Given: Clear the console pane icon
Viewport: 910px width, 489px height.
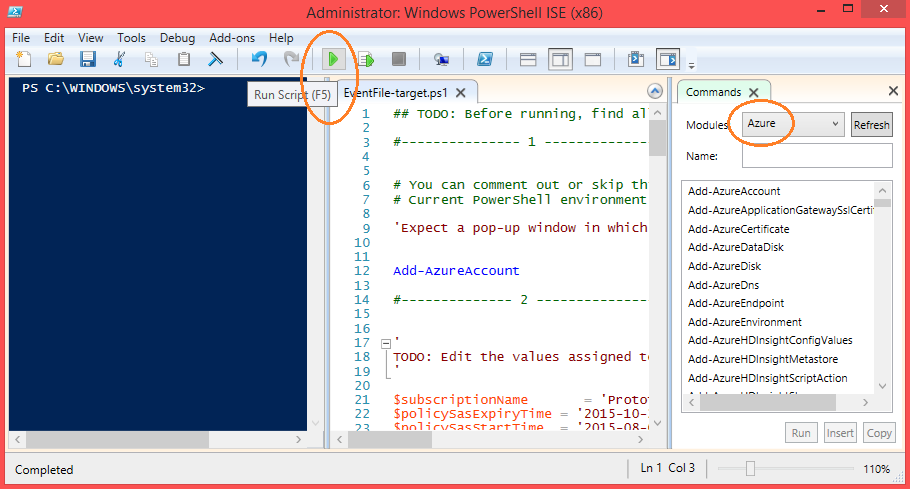Looking at the screenshot, I should 215,59.
